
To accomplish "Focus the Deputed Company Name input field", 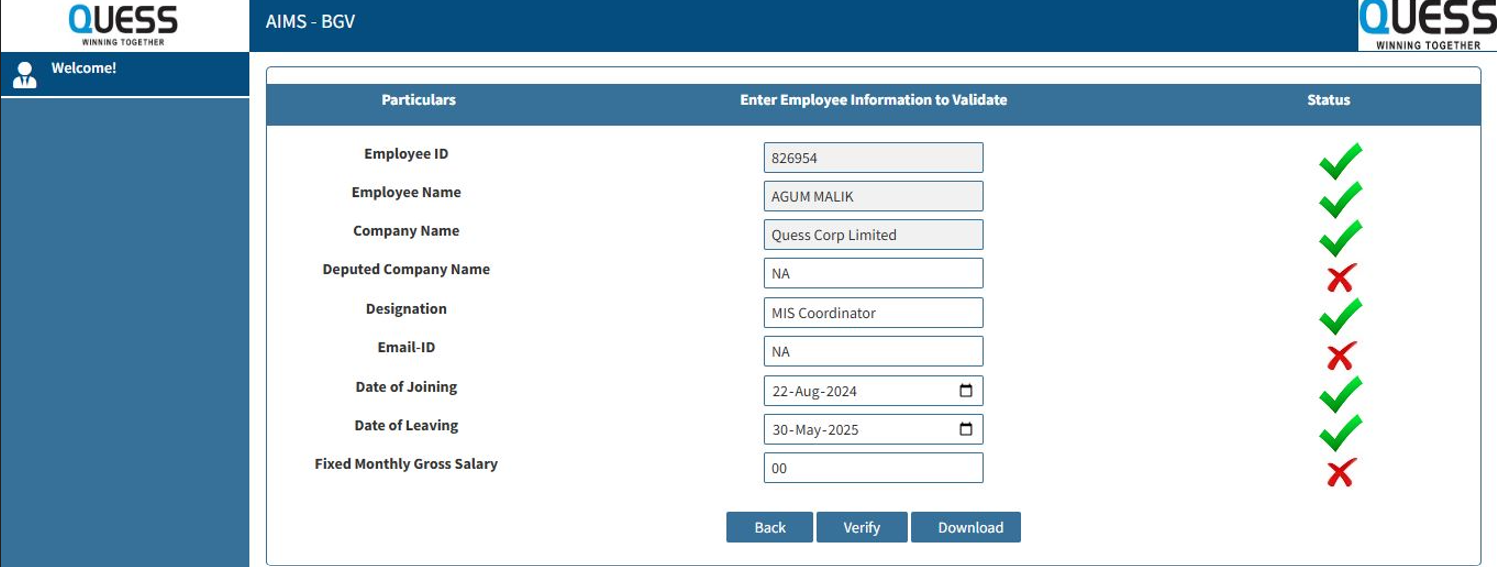I will coord(872,274).
